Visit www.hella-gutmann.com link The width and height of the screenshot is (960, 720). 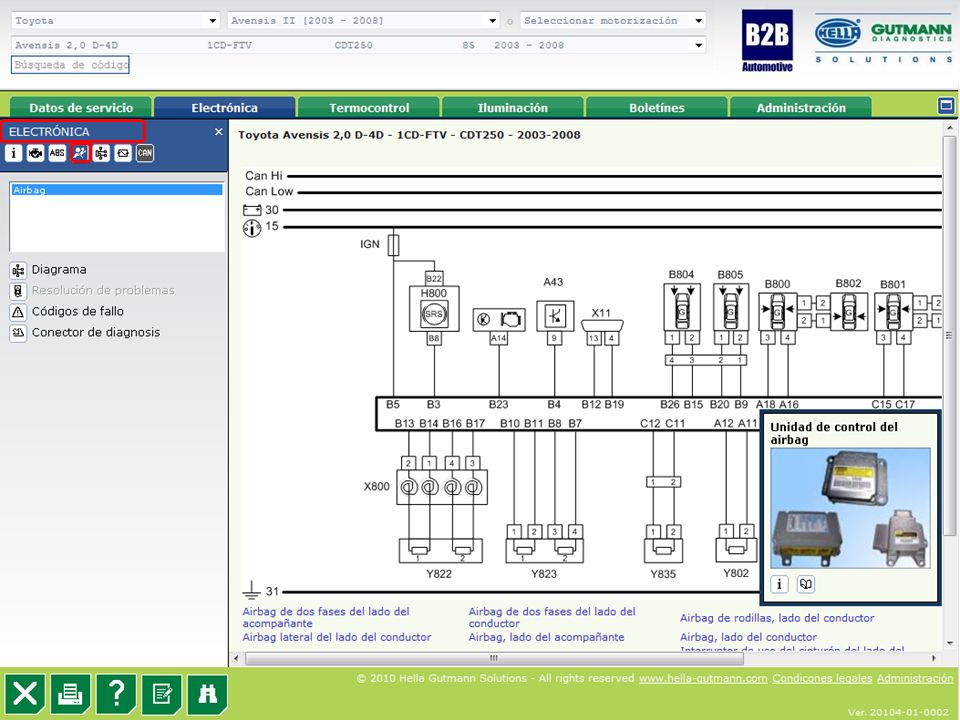[x=703, y=678]
